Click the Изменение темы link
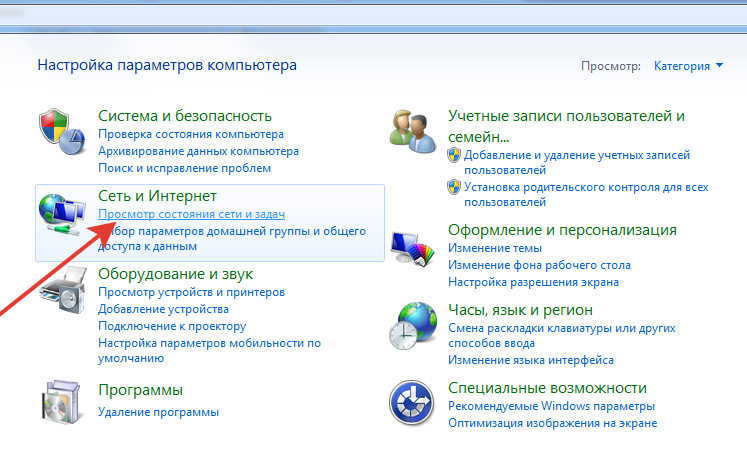Viewport: 747px width, 450px height. tap(495, 248)
